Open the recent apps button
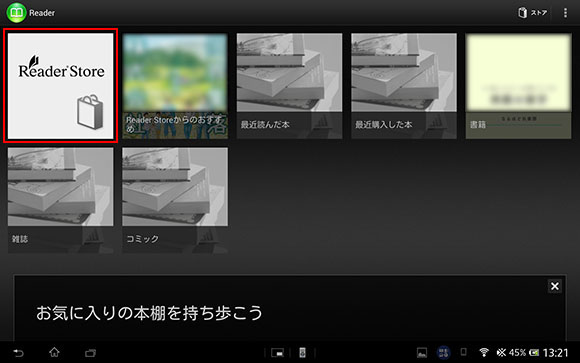This screenshot has height=363, width=580. click(x=90, y=353)
